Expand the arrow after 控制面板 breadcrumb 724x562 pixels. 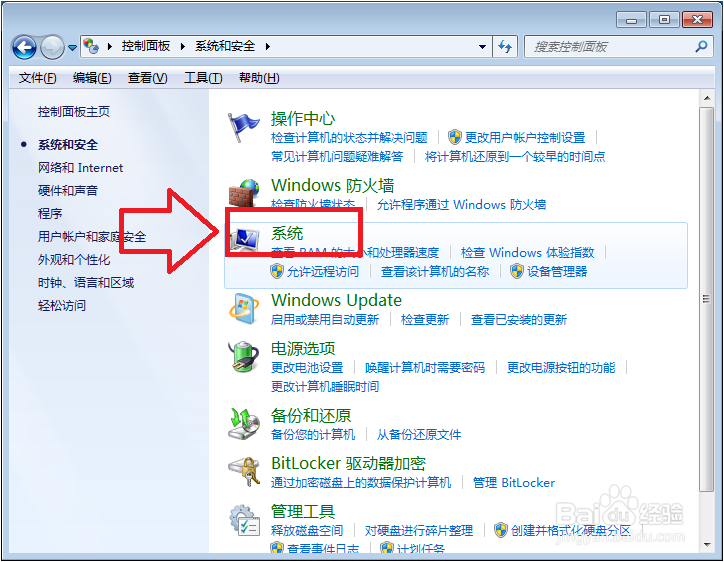(x=183, y=46)
